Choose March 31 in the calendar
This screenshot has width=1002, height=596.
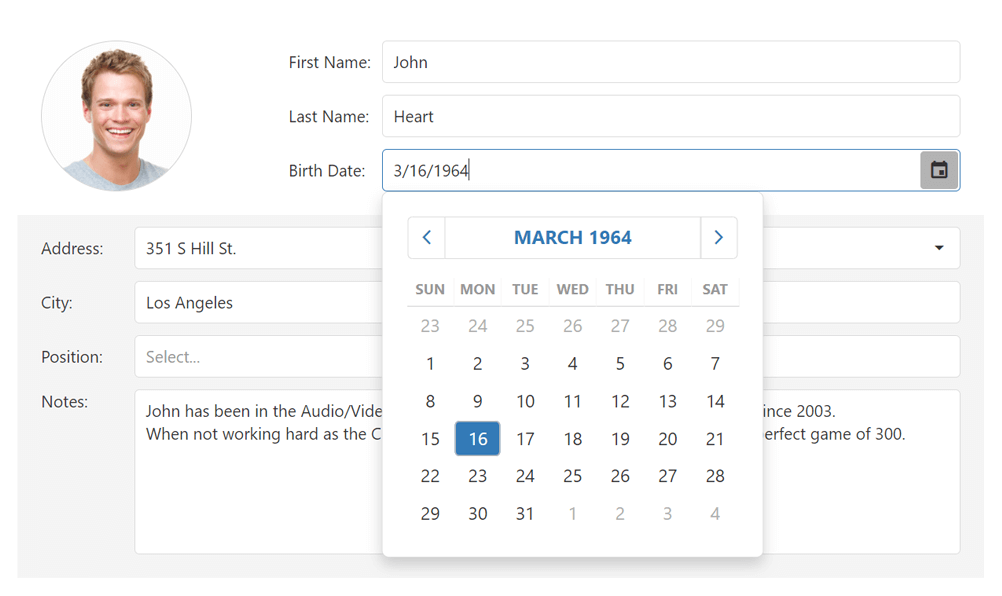click(525, 514)
